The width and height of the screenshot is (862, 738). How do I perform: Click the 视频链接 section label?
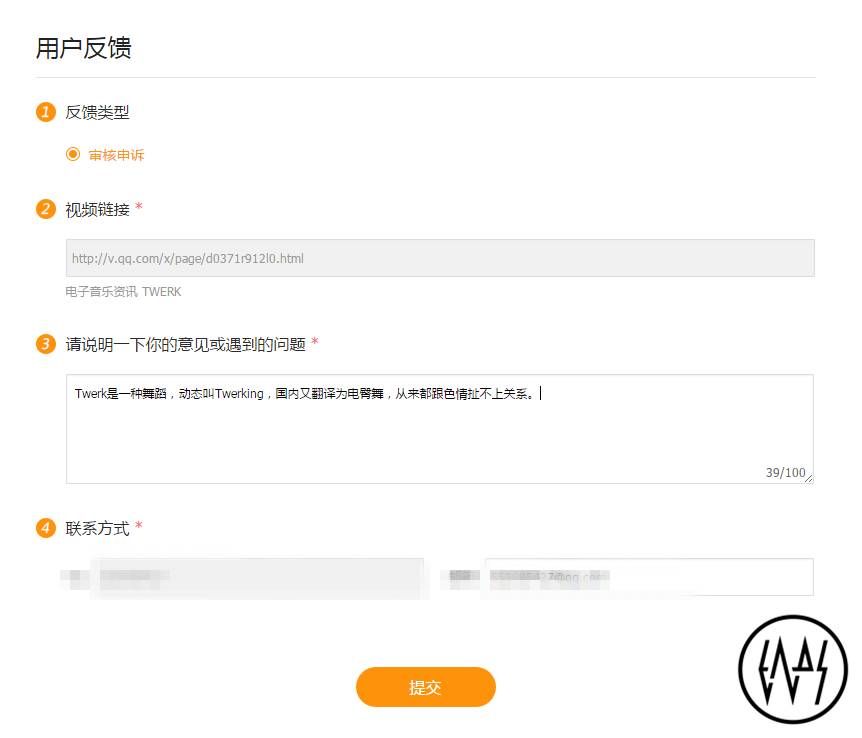tap(97, 210)
